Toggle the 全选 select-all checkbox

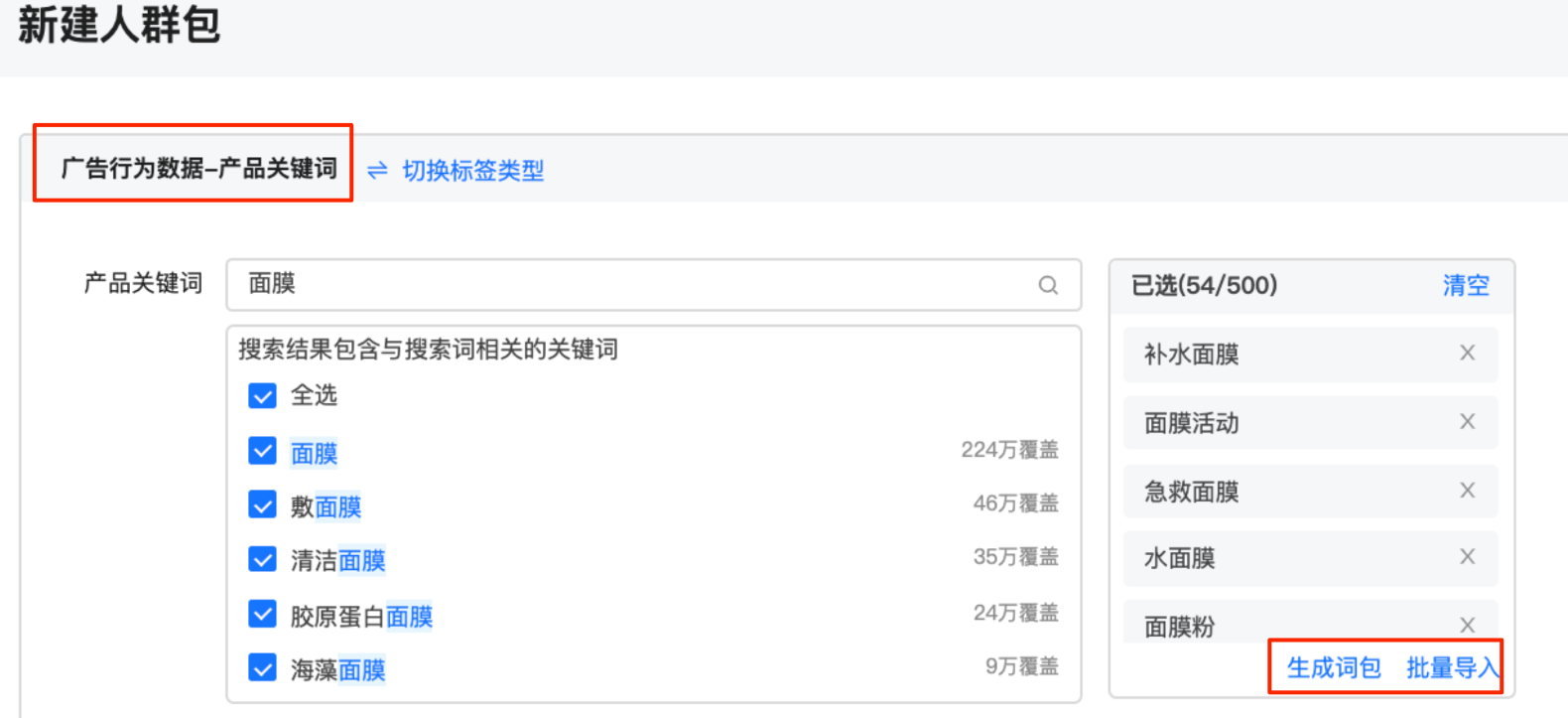pos(262,395)
